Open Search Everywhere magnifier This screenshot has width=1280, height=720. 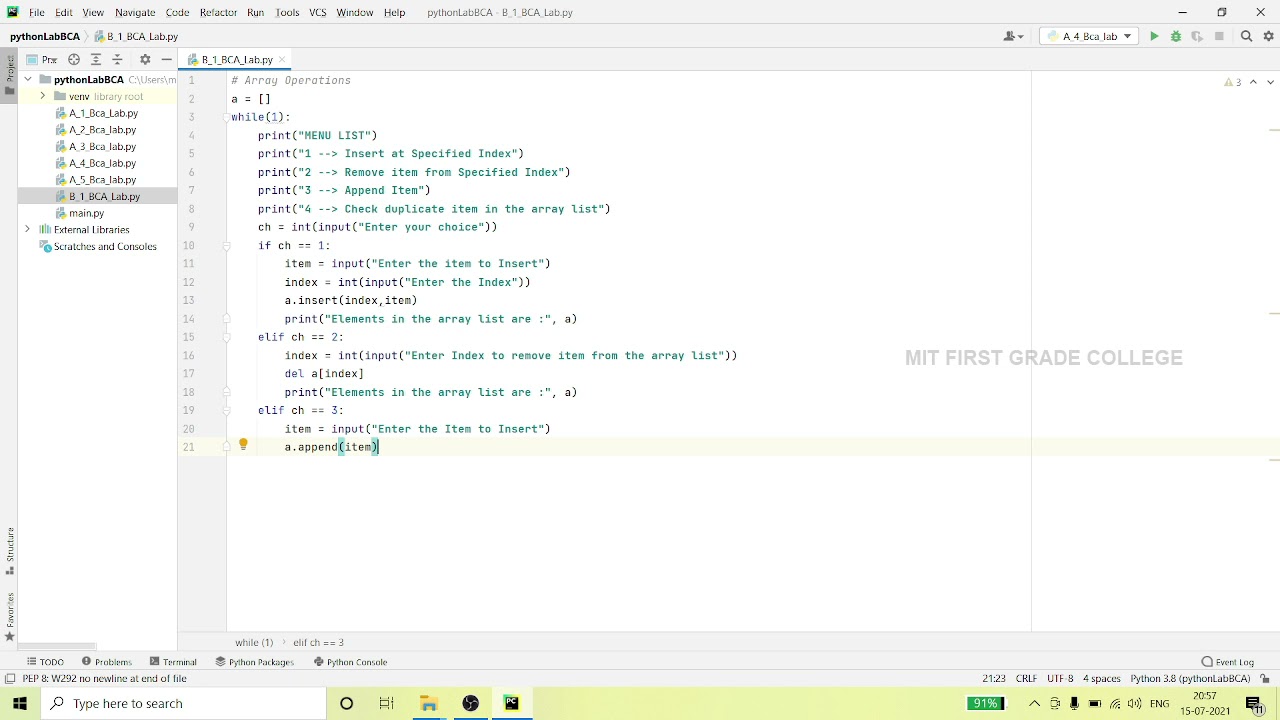pos(1246,36)
